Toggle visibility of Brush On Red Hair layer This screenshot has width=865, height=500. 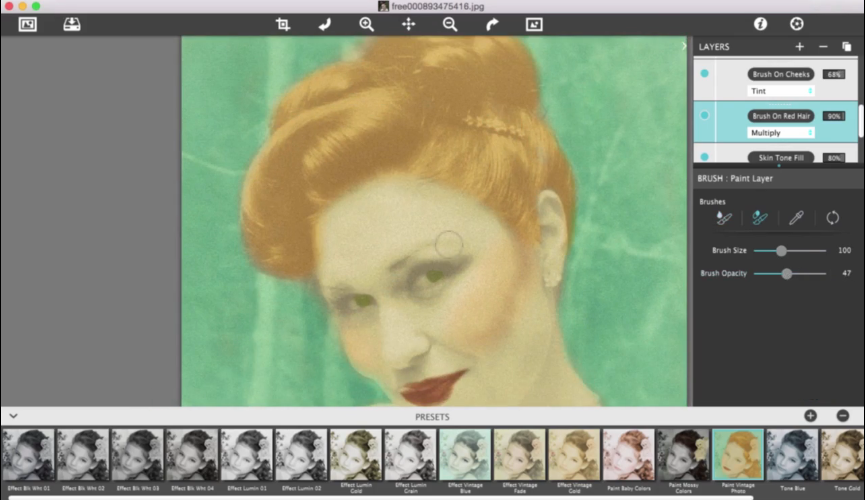[x=705, y=115]
